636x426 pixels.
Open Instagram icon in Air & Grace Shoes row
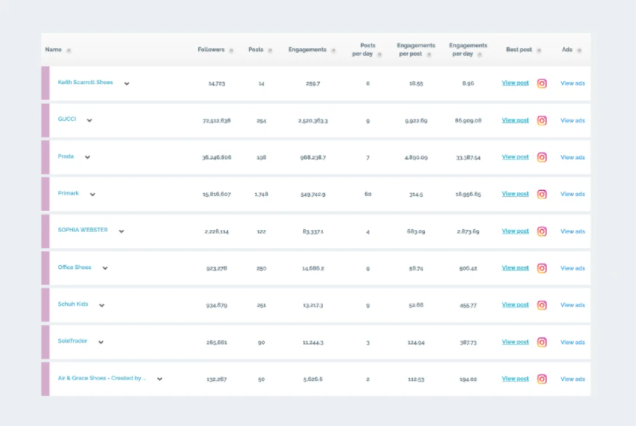542,379
